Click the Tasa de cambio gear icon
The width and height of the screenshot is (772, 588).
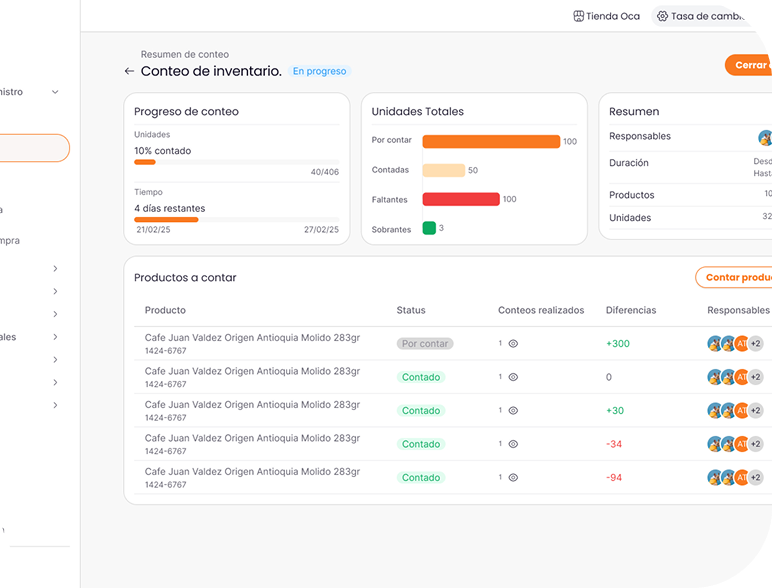coord(662,16)
